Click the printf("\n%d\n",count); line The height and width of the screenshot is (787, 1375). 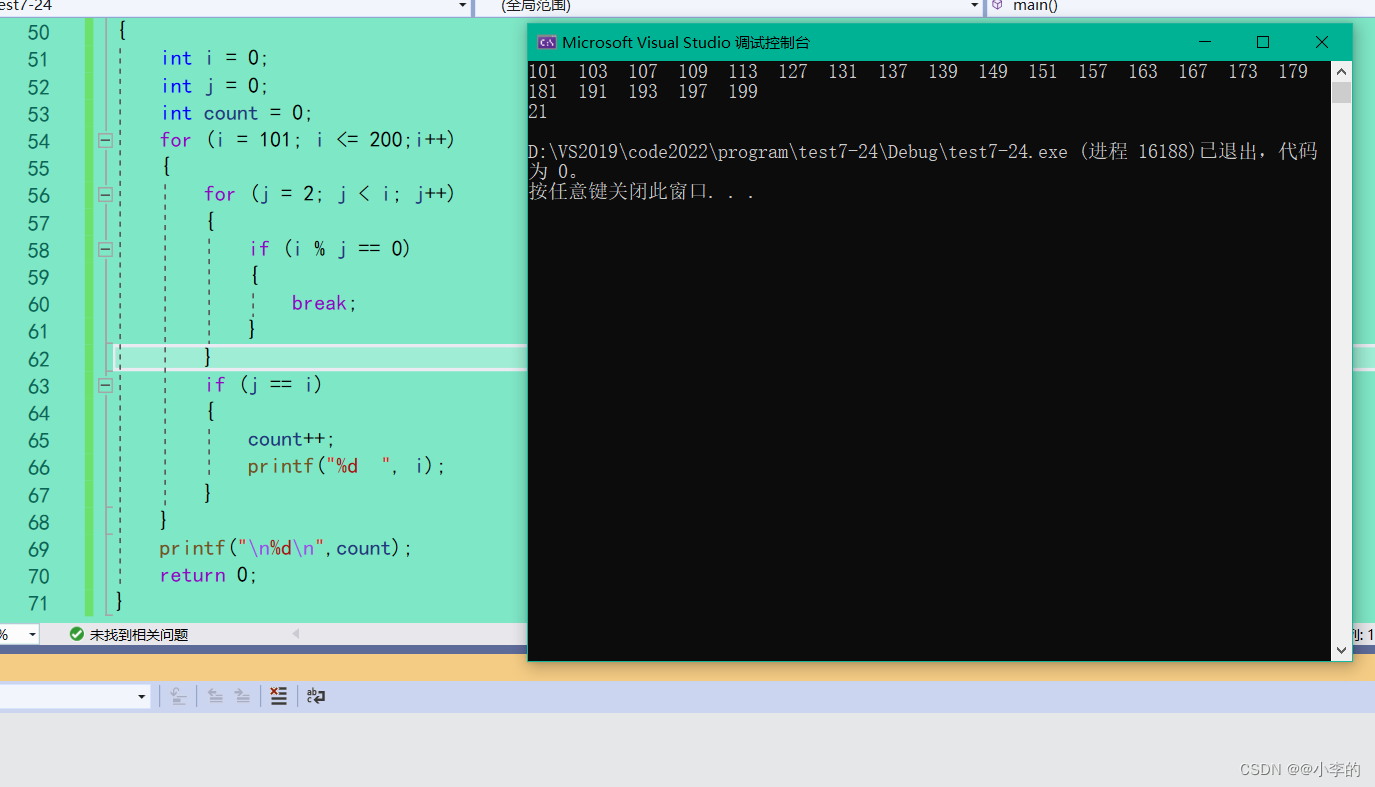pos(285,548)
